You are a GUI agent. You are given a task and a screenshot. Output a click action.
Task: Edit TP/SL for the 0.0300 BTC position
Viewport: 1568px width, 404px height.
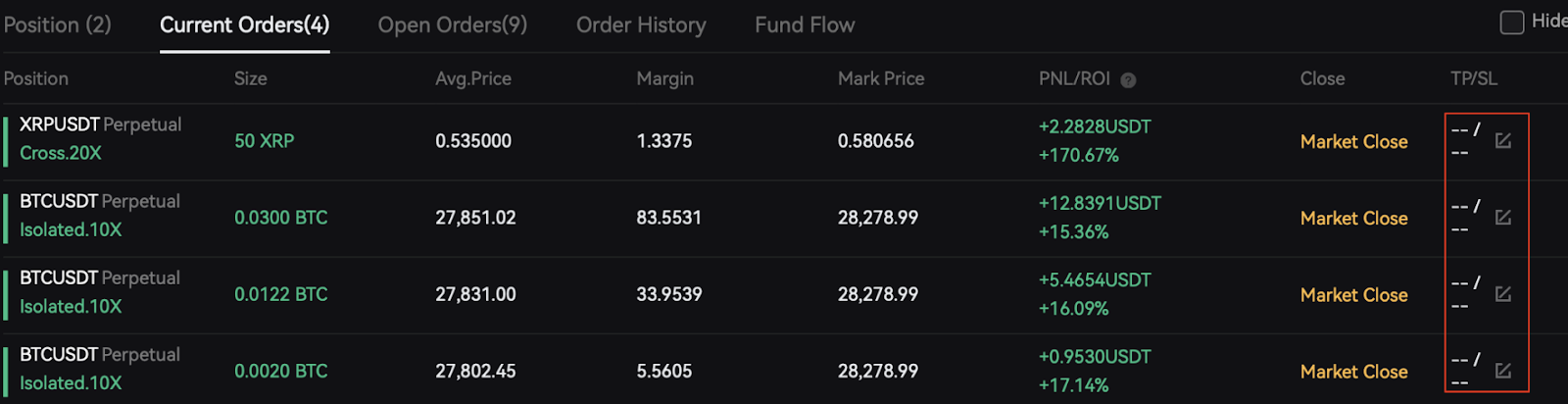[x=1502, y=218]
